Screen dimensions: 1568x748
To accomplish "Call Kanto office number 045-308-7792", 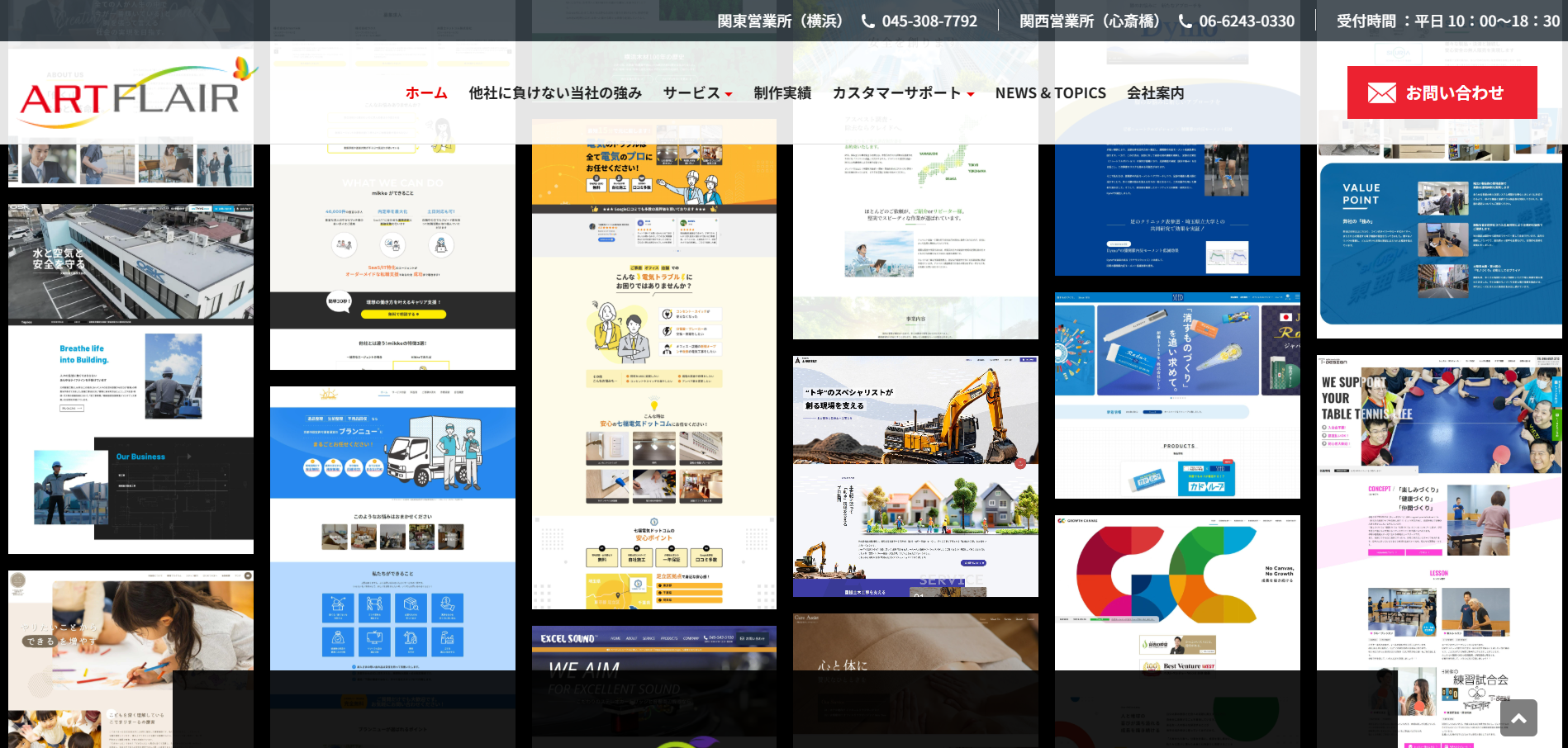I will [929, 21].
